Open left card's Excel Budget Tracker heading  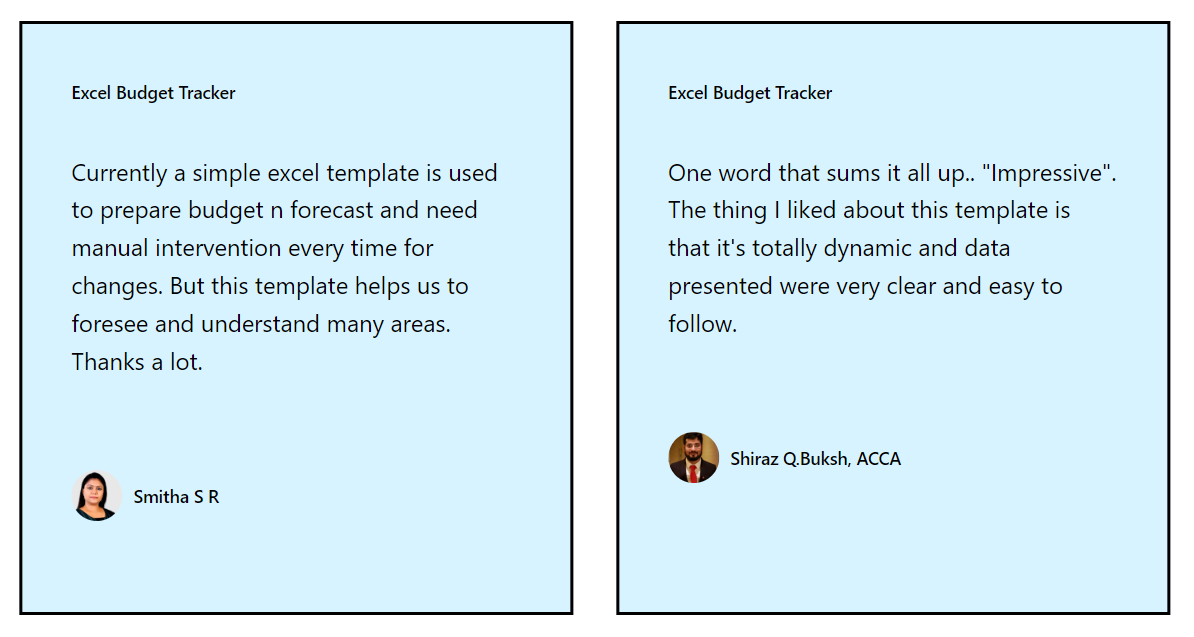[153, 93]
